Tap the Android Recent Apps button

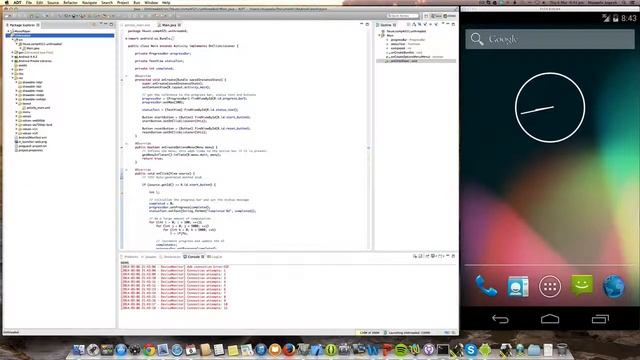600,319
